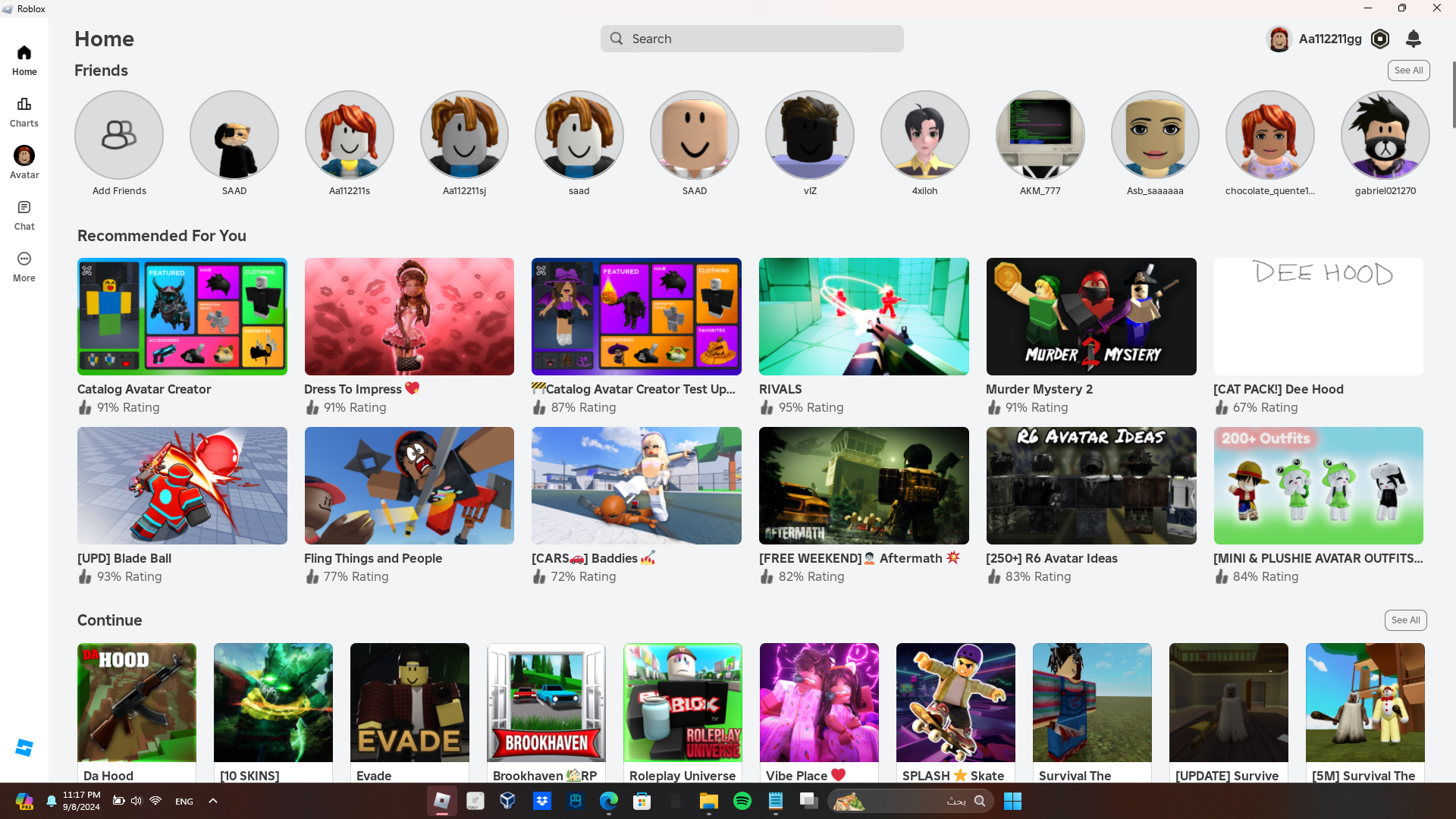
Task: Click the Roblox Studio icon in sidebar
Action: (24, 748)
